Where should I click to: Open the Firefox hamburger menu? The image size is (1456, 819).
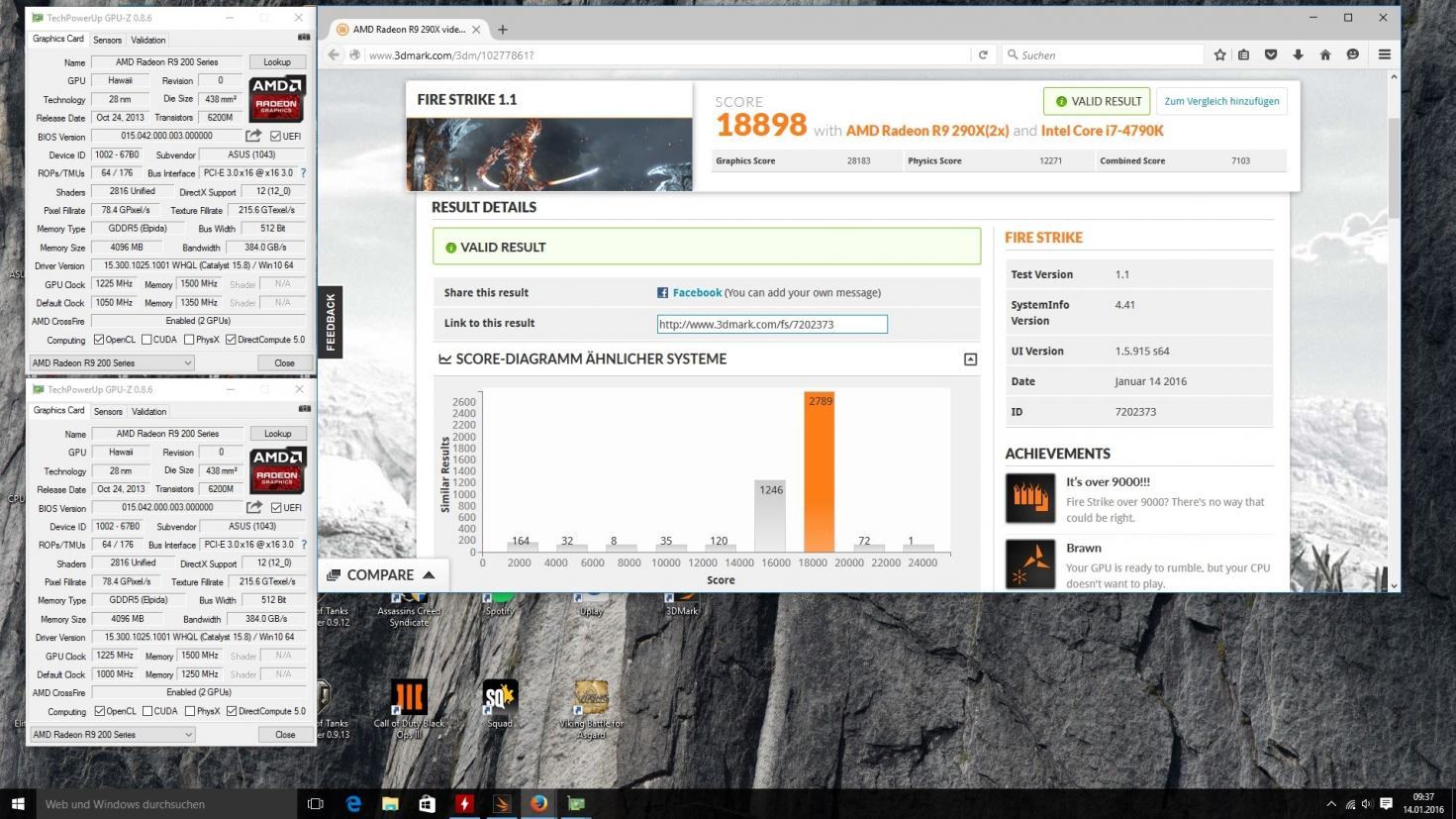click(1385, 55)
